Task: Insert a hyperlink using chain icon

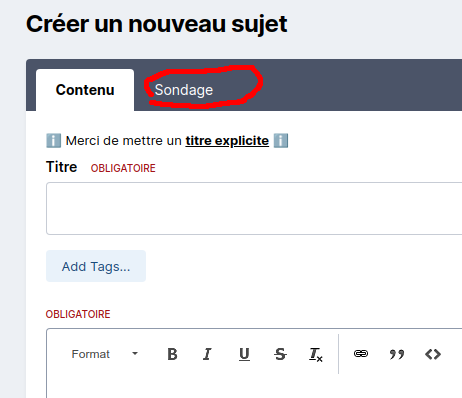Action: tap(361, 354)
